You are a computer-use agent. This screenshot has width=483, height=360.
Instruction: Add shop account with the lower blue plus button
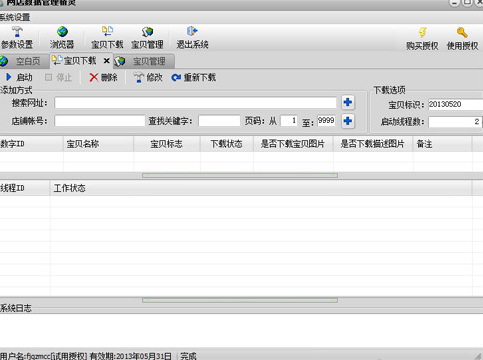point(348,121)
